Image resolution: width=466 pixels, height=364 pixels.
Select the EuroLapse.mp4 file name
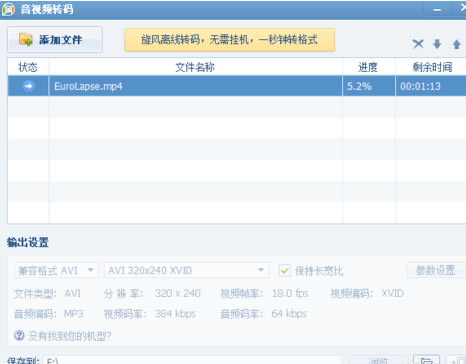[88, 86]
